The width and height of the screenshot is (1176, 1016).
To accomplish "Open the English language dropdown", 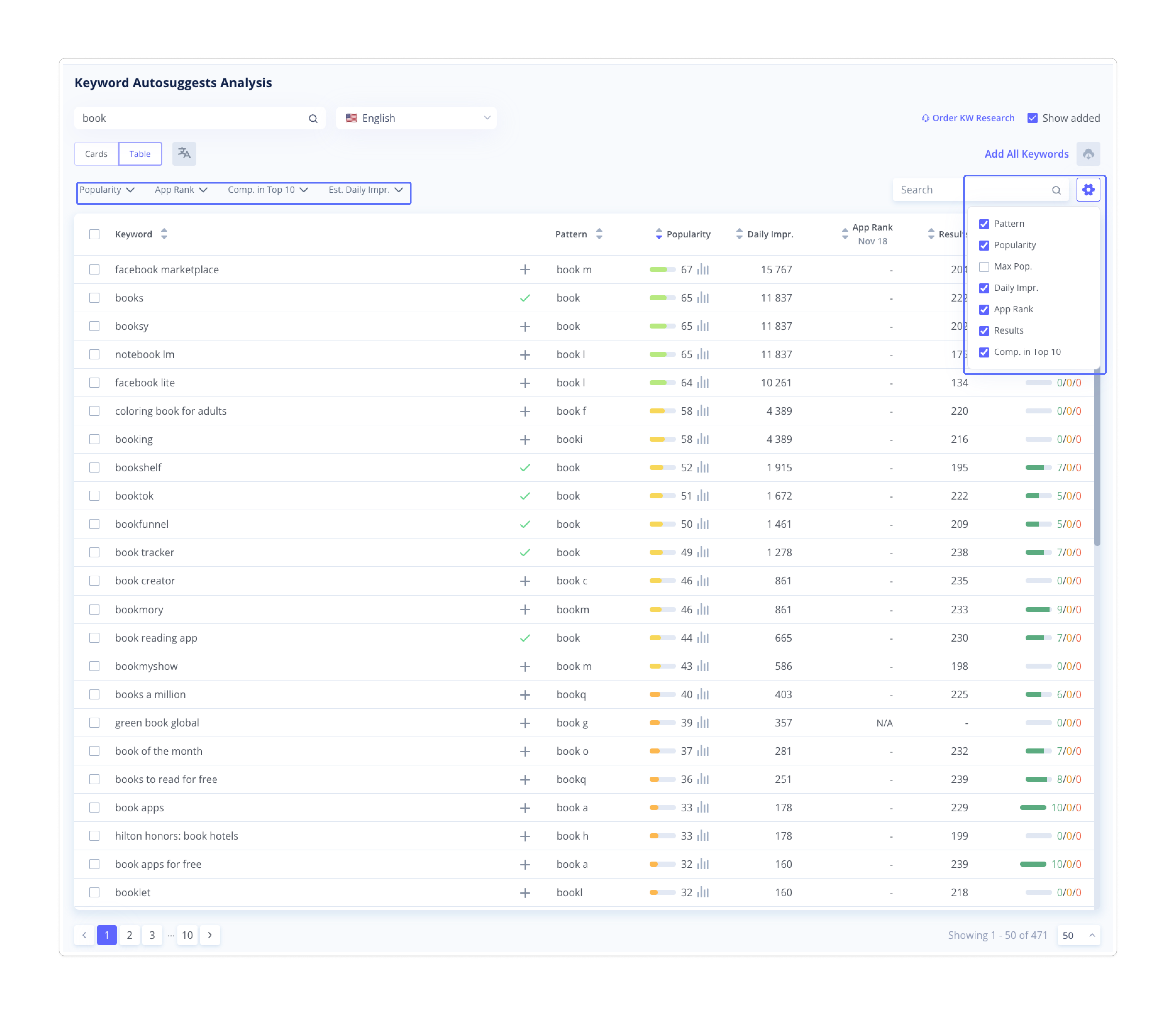I will pyautogui.click(x=416, y=118).
